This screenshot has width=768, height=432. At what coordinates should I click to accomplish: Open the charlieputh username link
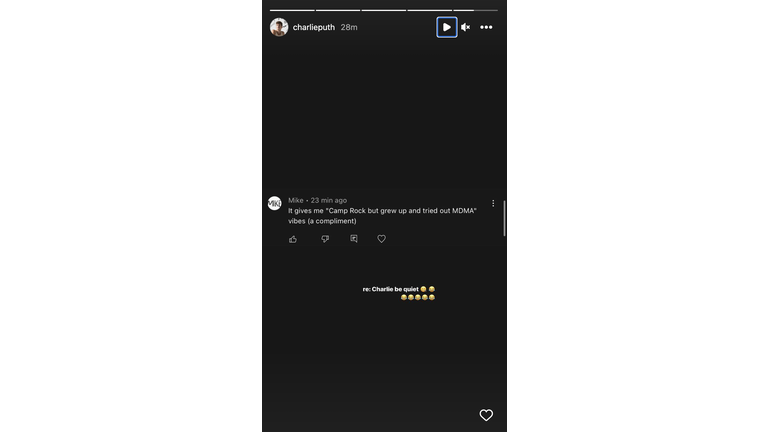pos(313,27)
